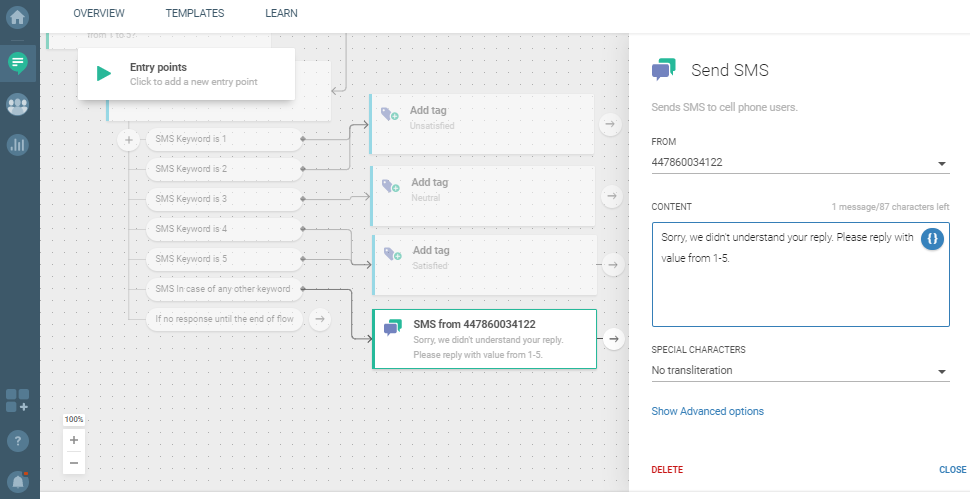Switch to the Templates tab
This screenshot has width=970, height=499.
(x=195, y=13)
